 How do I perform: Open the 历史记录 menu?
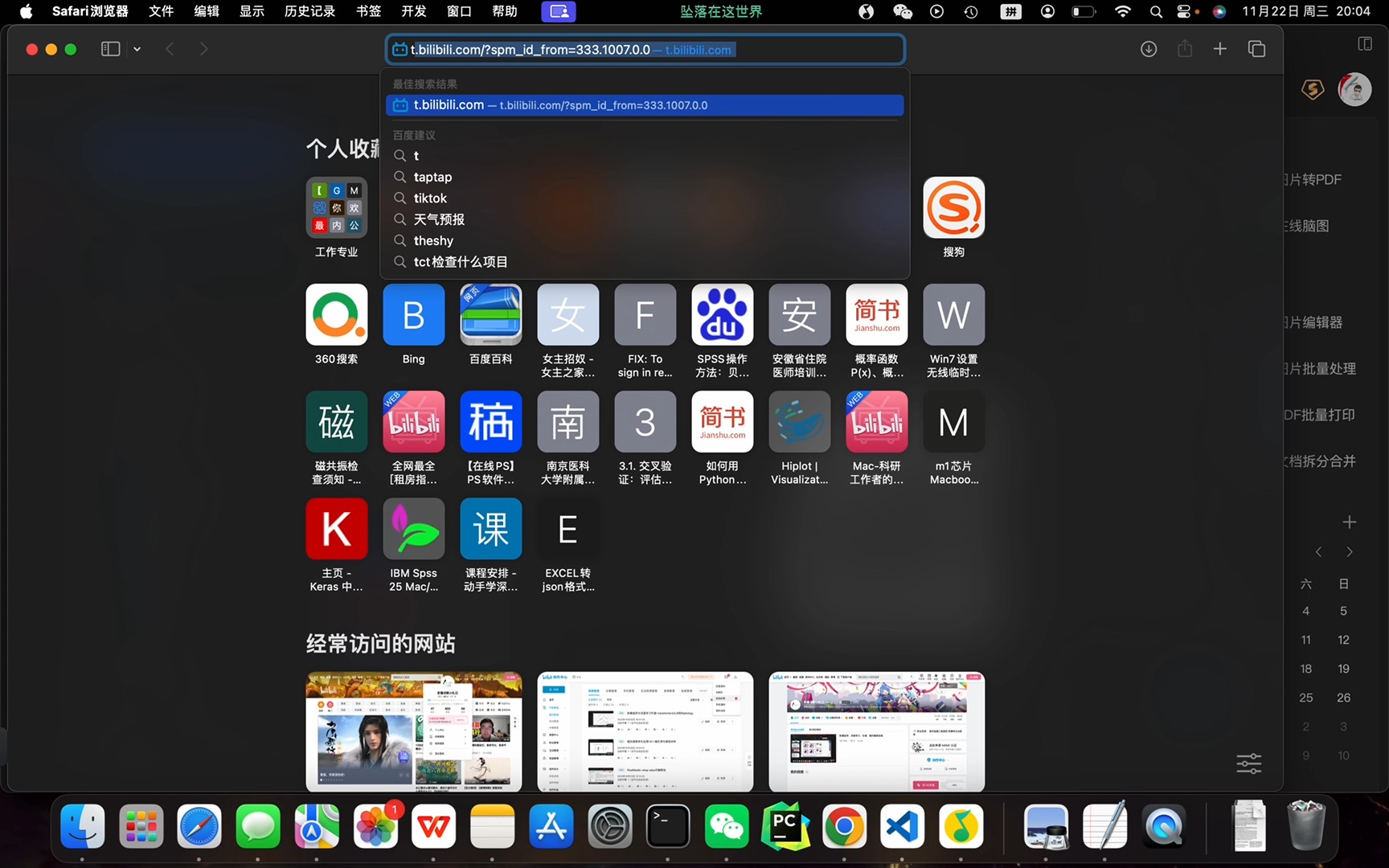(309, 11)
